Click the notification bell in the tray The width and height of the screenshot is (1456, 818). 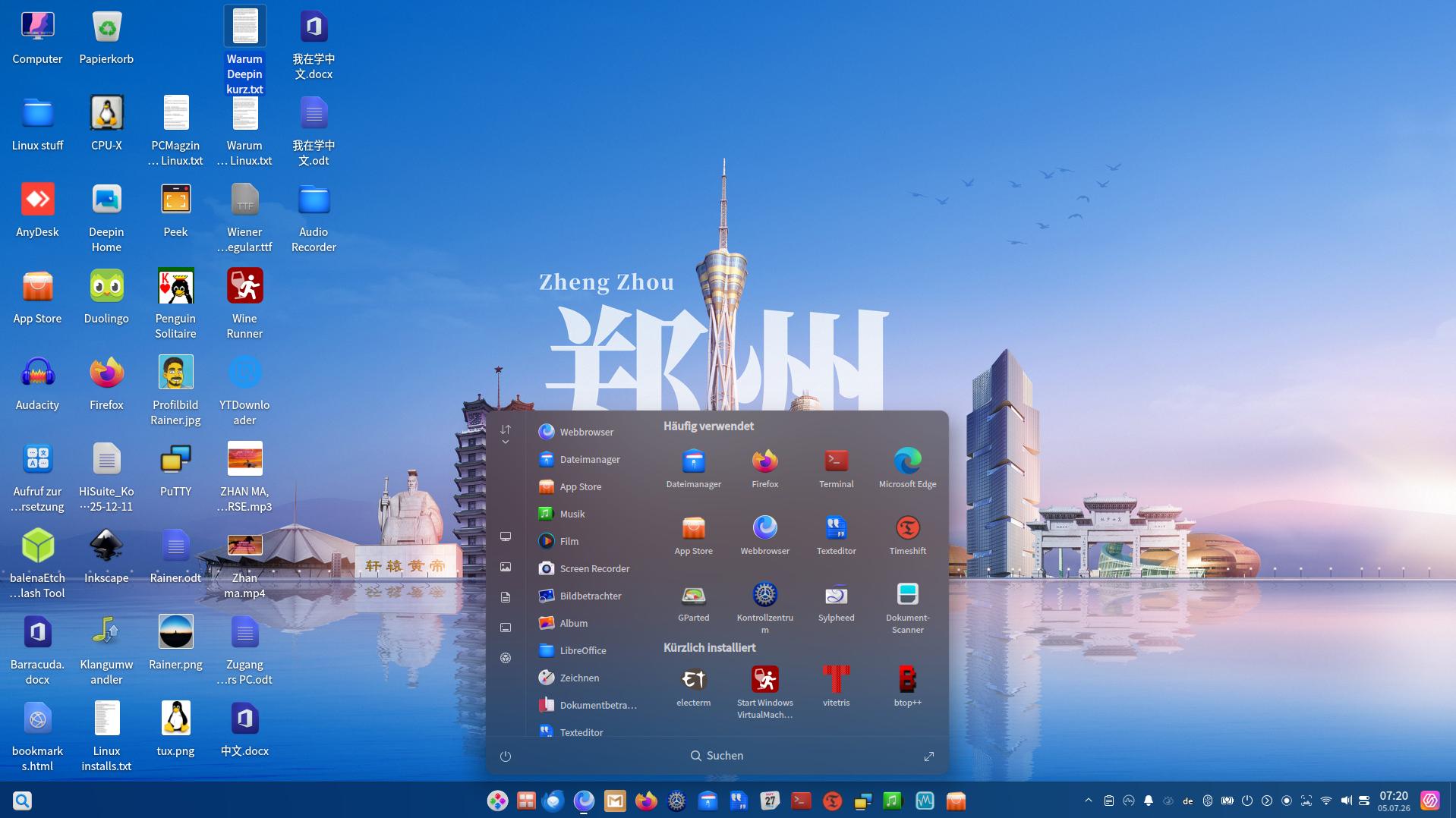coord(1149,801)
